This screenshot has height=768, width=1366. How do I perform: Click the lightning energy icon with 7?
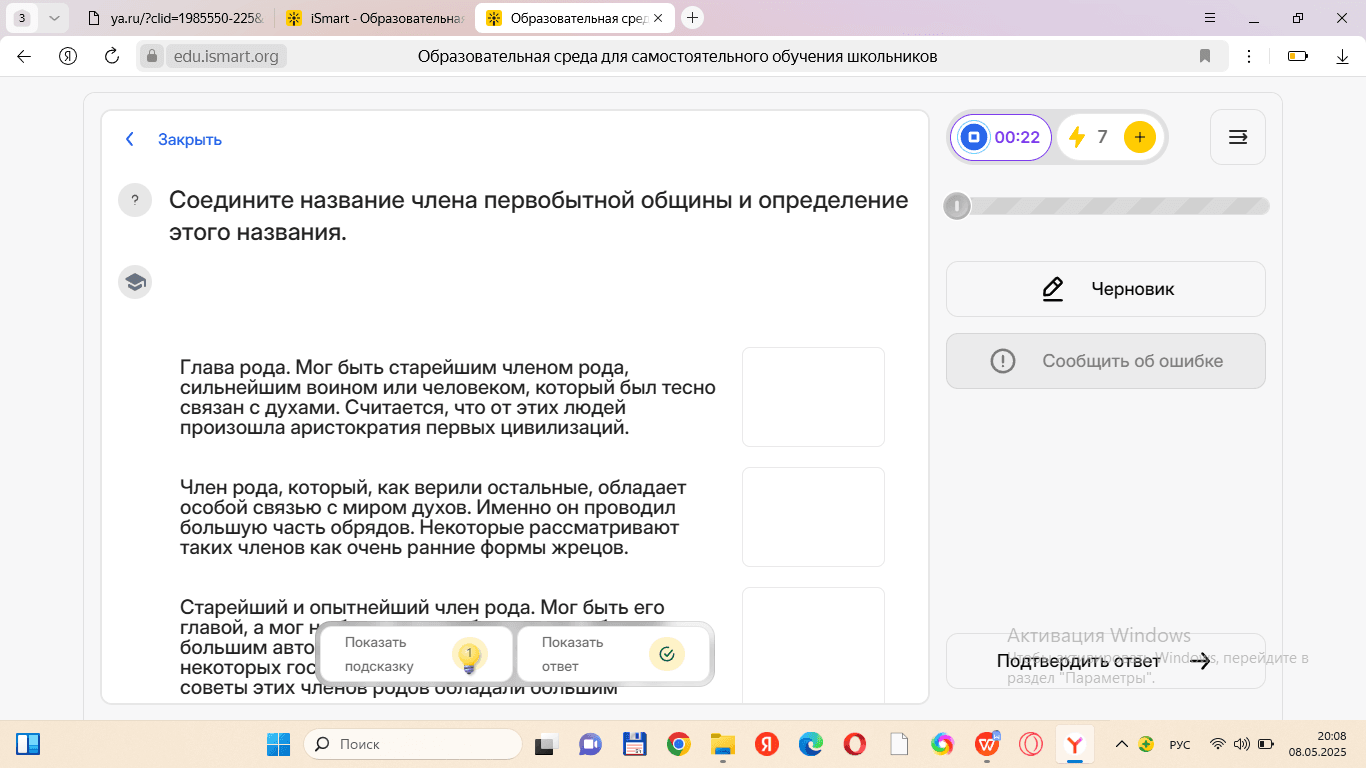point(1077,137)
